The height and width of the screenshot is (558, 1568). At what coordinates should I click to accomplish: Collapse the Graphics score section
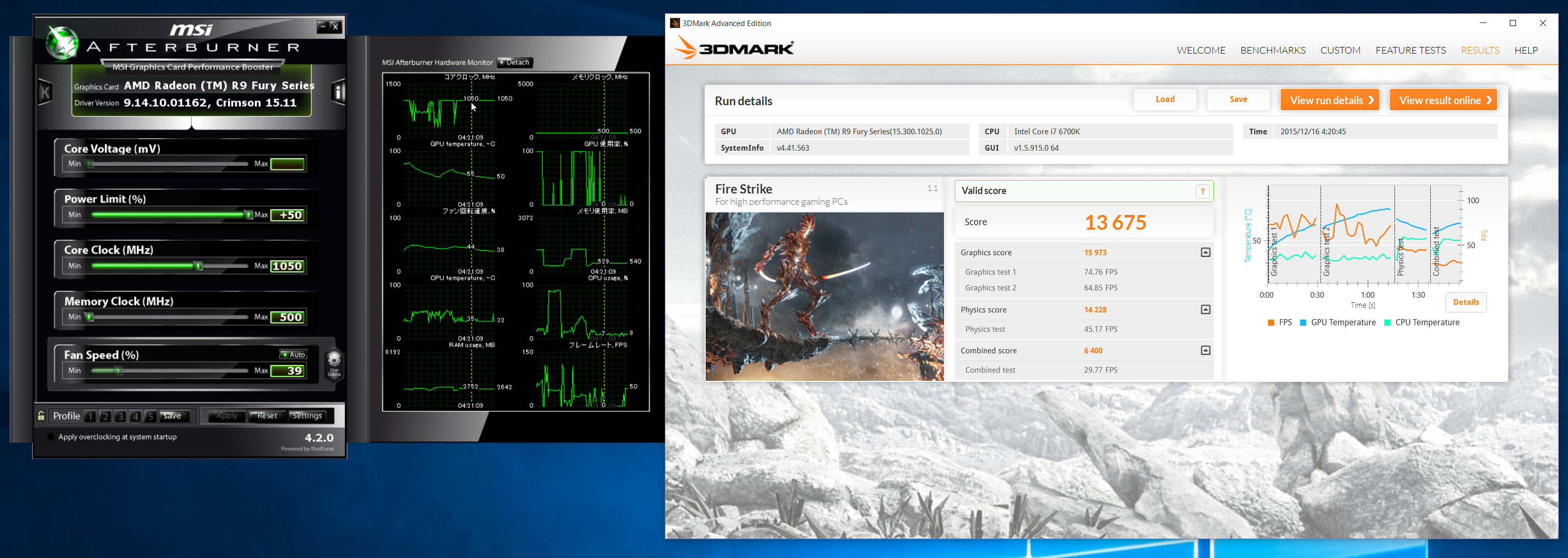point(1205,252)
